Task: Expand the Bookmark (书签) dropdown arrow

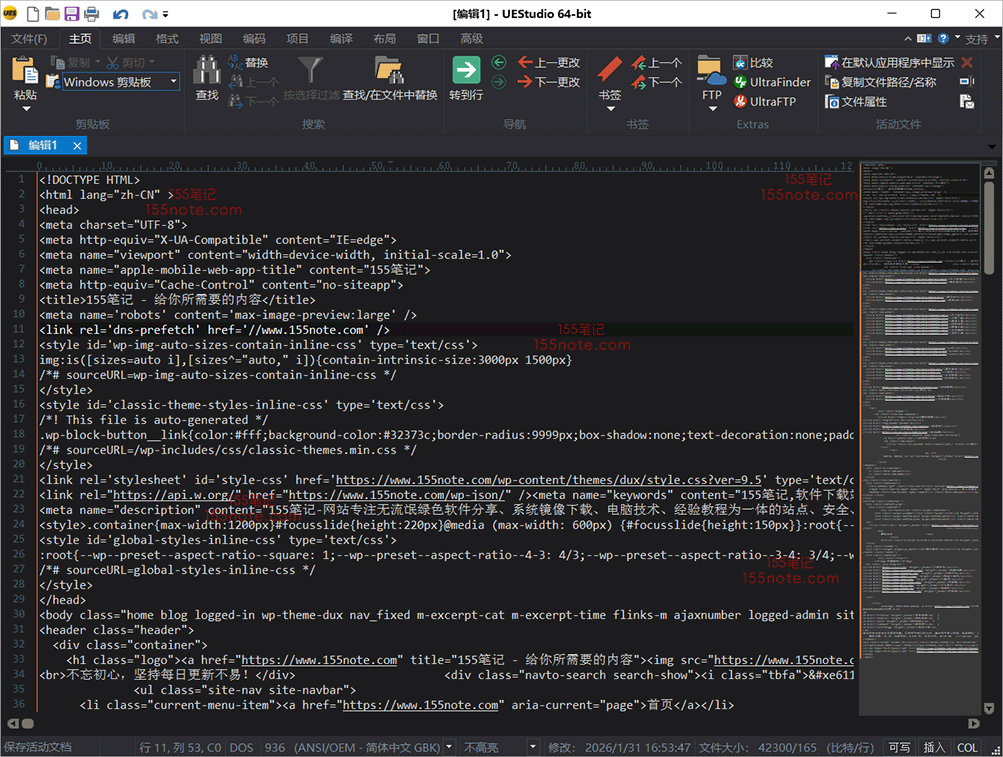Action: pyautogui.click(x=610, y=108)
